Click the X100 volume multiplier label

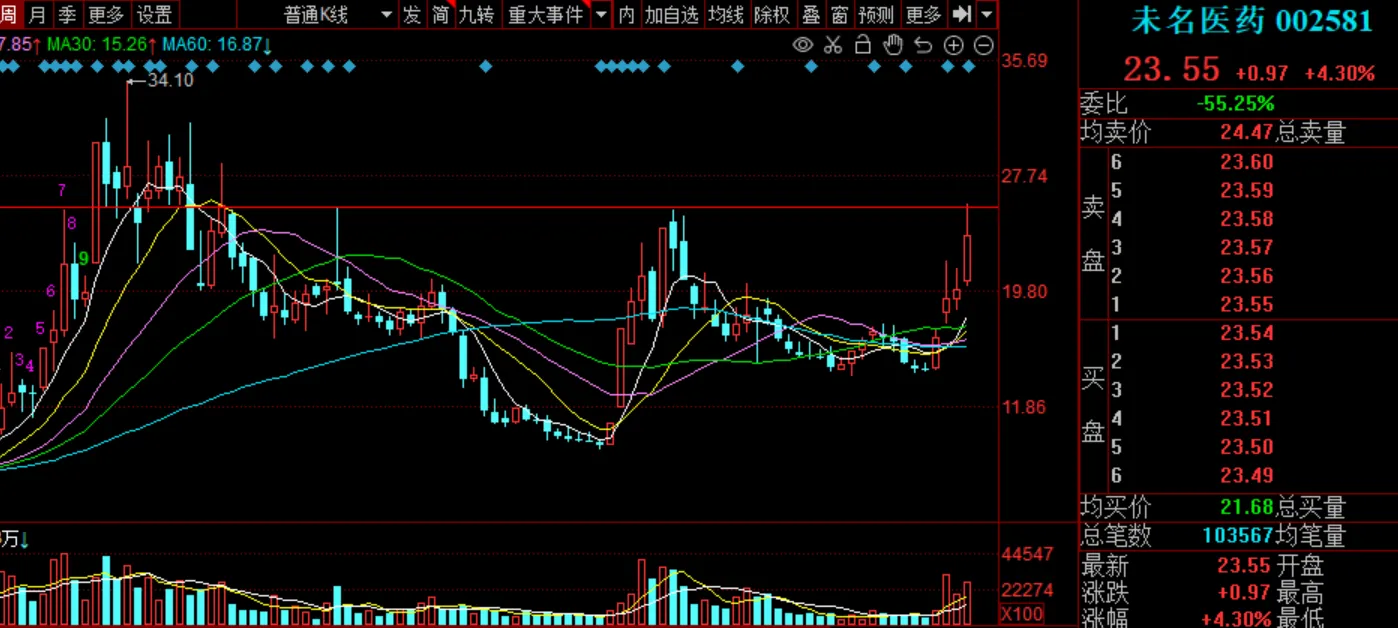1024,613
